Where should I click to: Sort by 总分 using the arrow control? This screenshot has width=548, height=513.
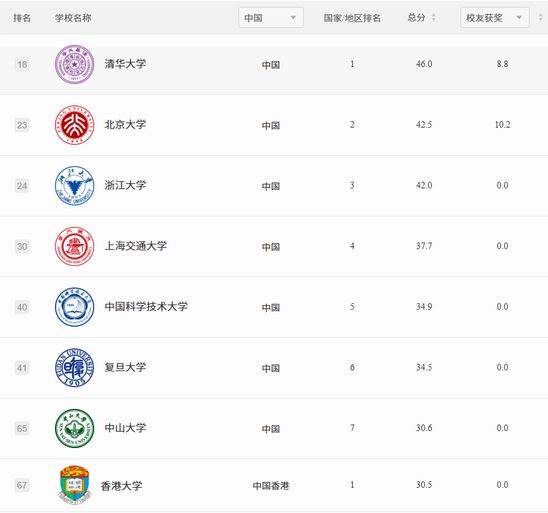point(434,17)
